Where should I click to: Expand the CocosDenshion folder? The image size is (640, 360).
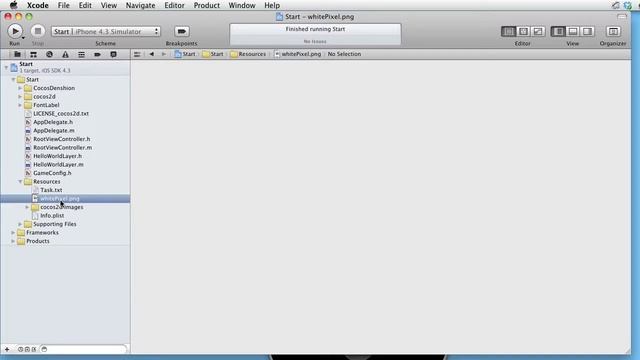pyautogui.click(x=20, y=88)
